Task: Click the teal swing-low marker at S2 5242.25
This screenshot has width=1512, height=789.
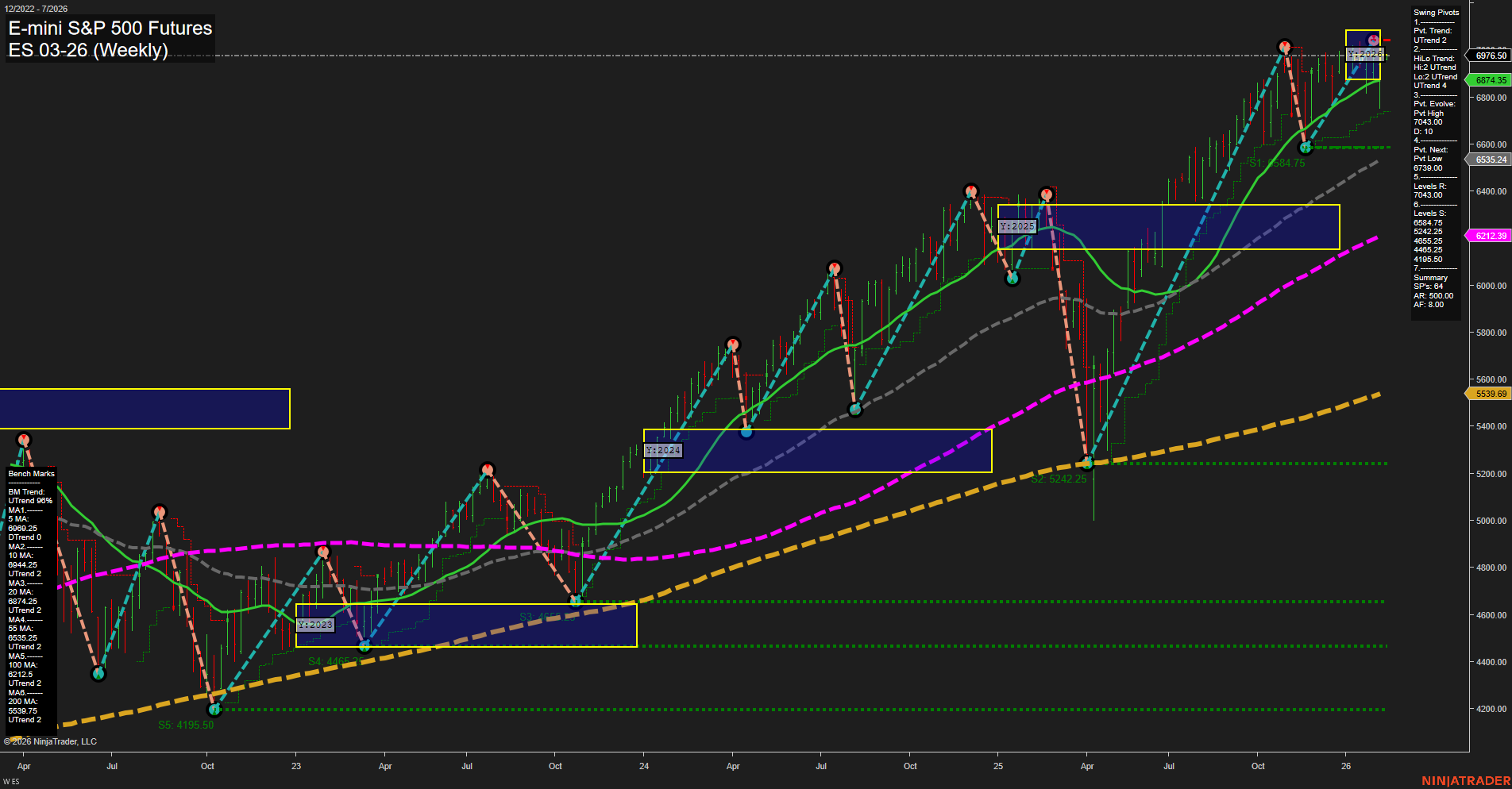Action: (1087, 464)
